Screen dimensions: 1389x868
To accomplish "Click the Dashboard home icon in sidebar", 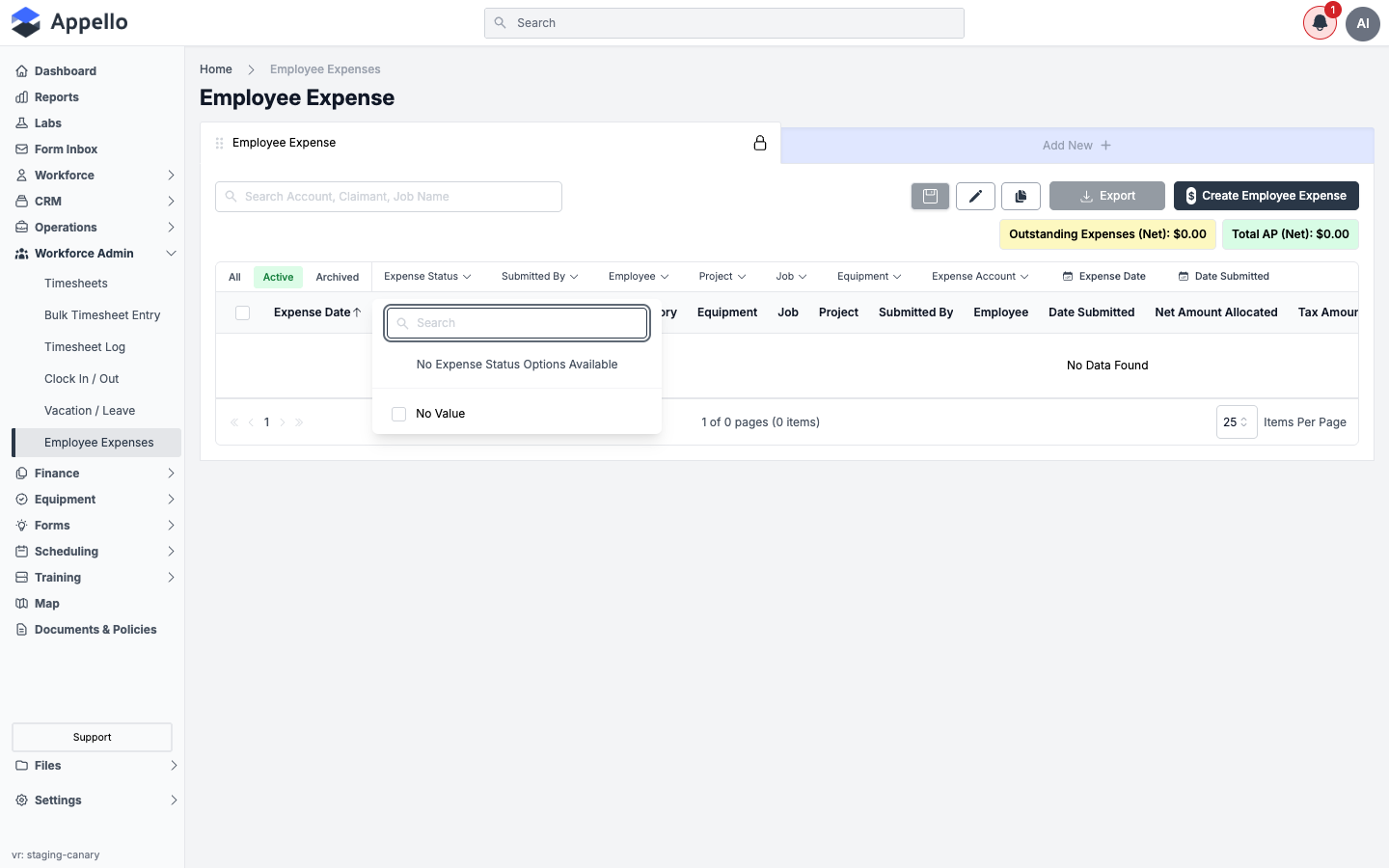I will [x=21, y=71].
